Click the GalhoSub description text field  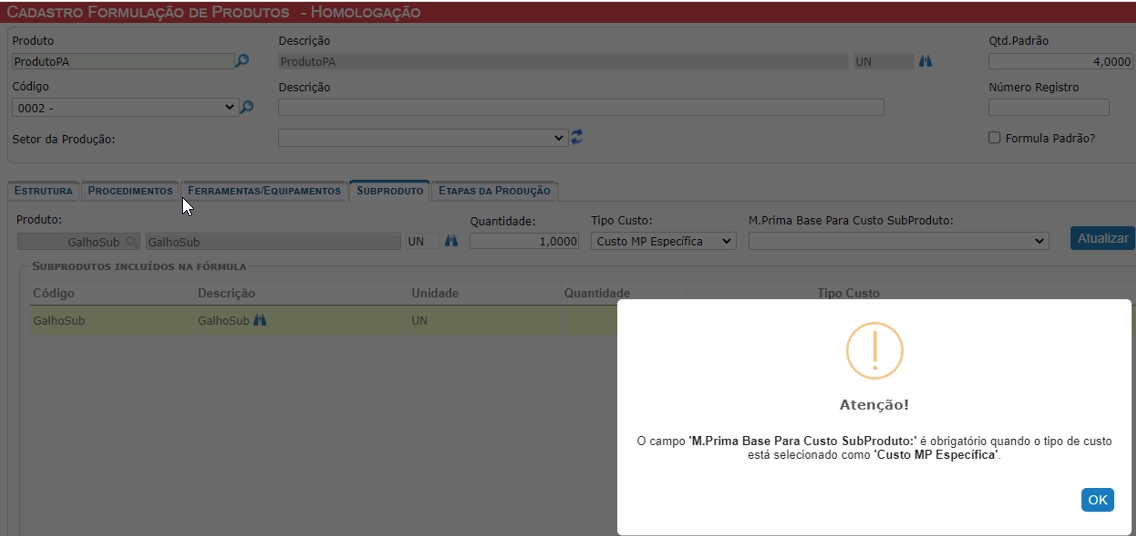273,241
